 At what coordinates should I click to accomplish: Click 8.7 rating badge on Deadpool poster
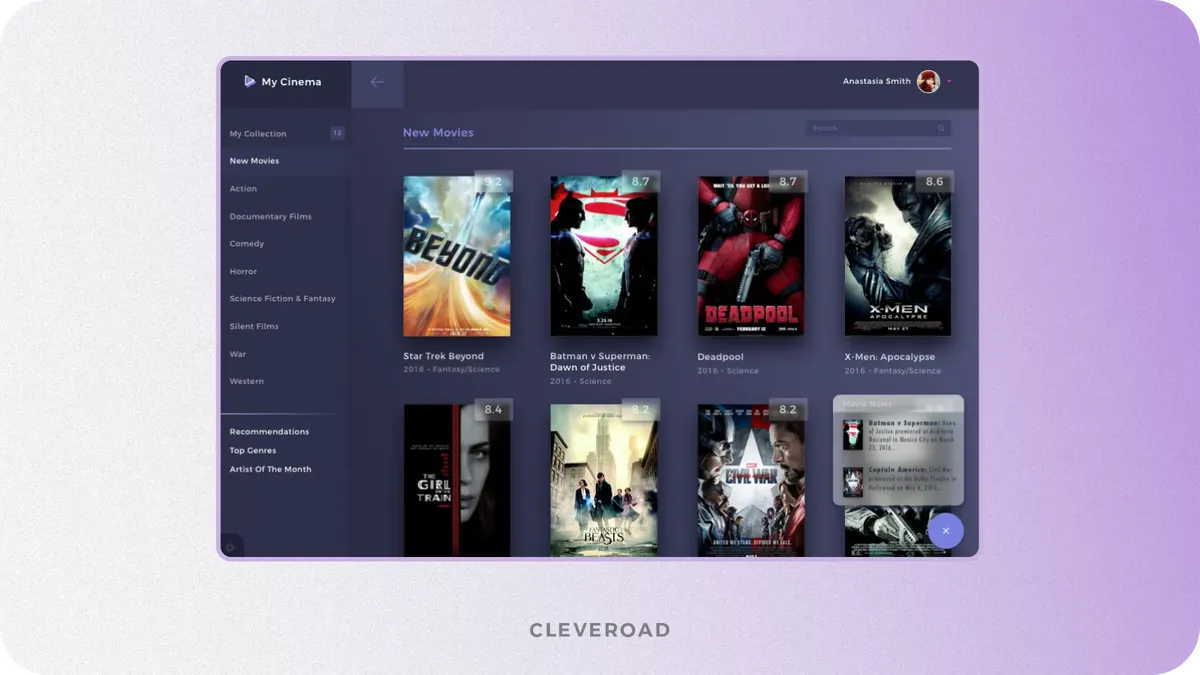pos(787,182)
